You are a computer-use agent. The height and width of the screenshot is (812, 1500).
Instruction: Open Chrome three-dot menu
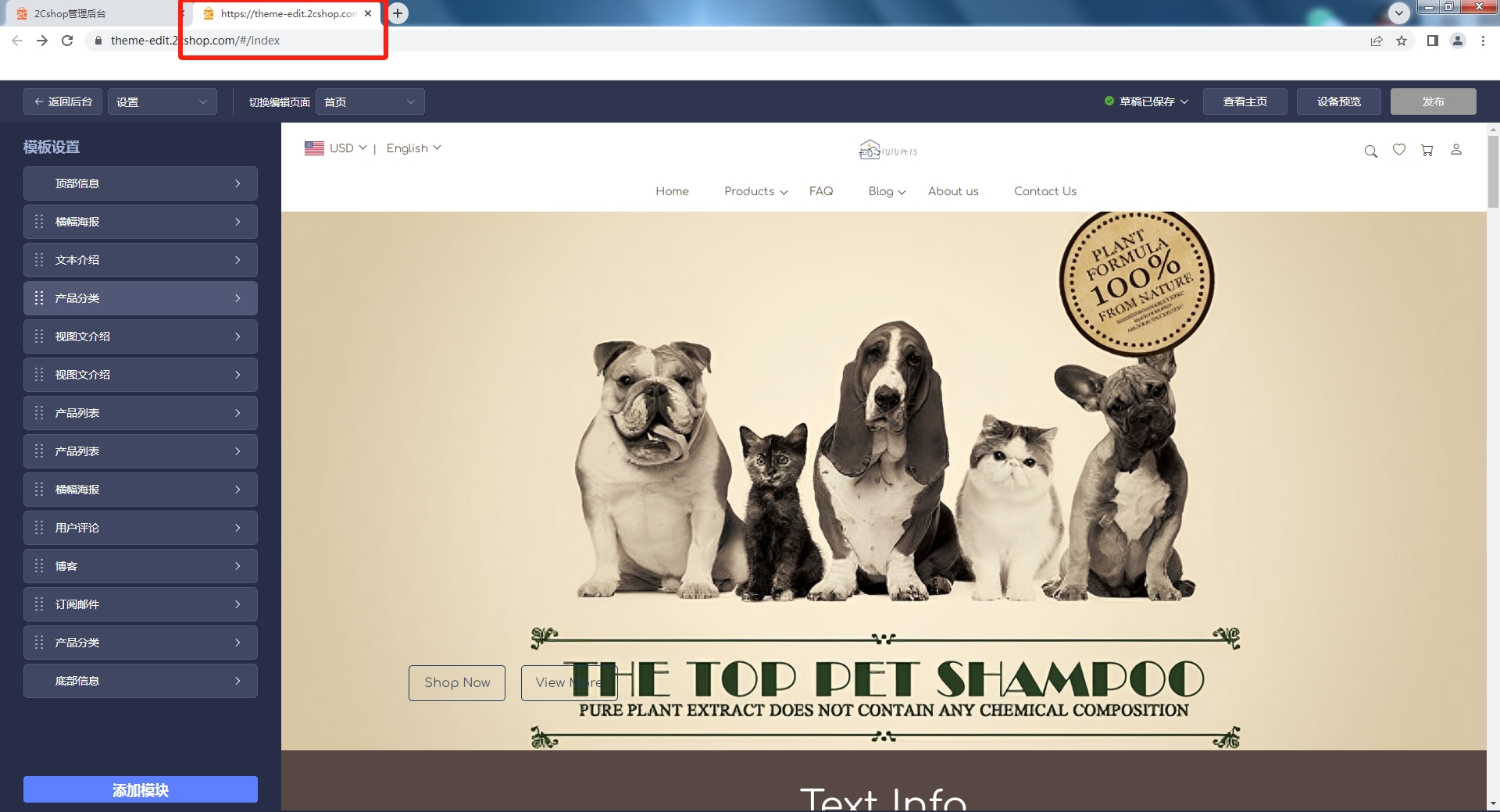(x=1483, y=41)
